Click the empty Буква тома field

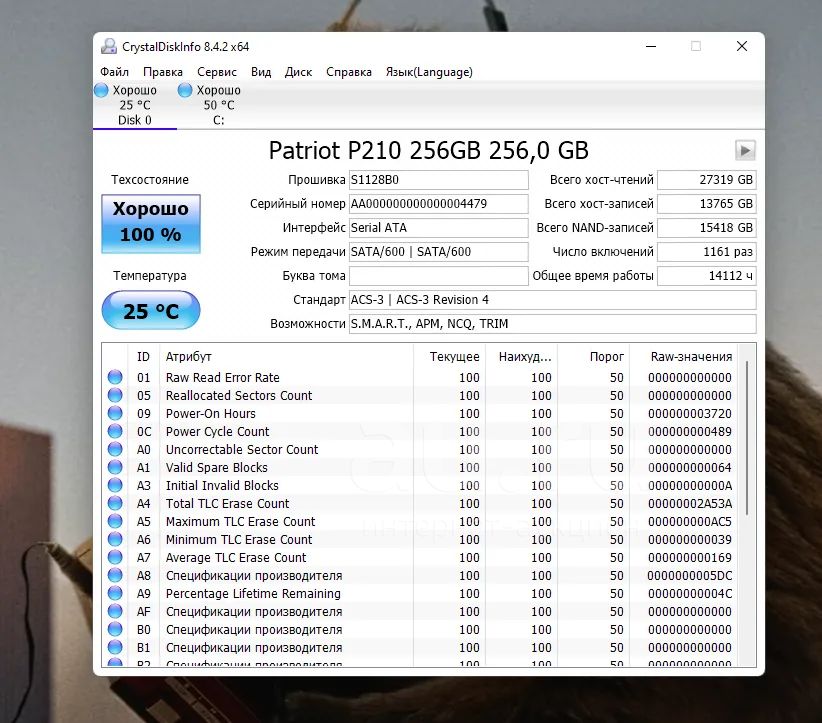coord(439,276)
